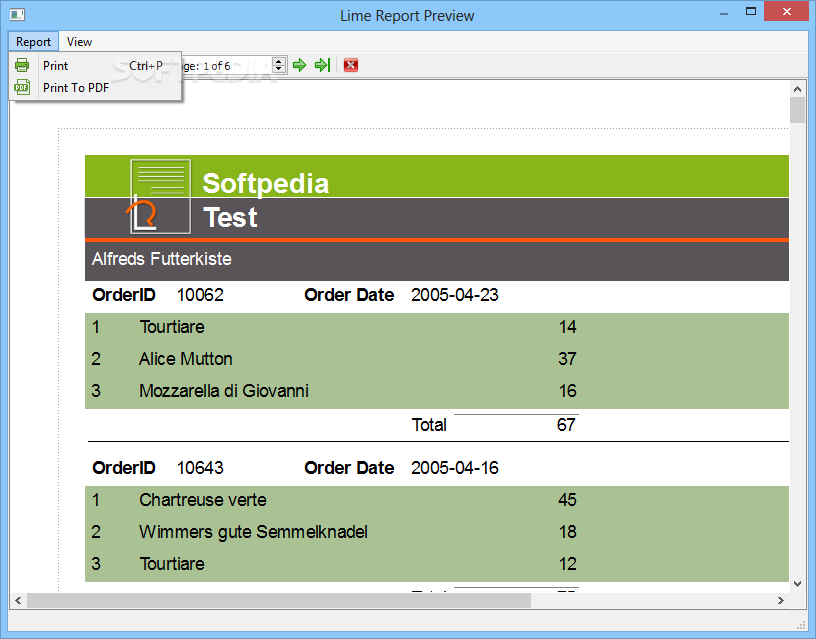Click the red close preview icon

tap(351, 65)
